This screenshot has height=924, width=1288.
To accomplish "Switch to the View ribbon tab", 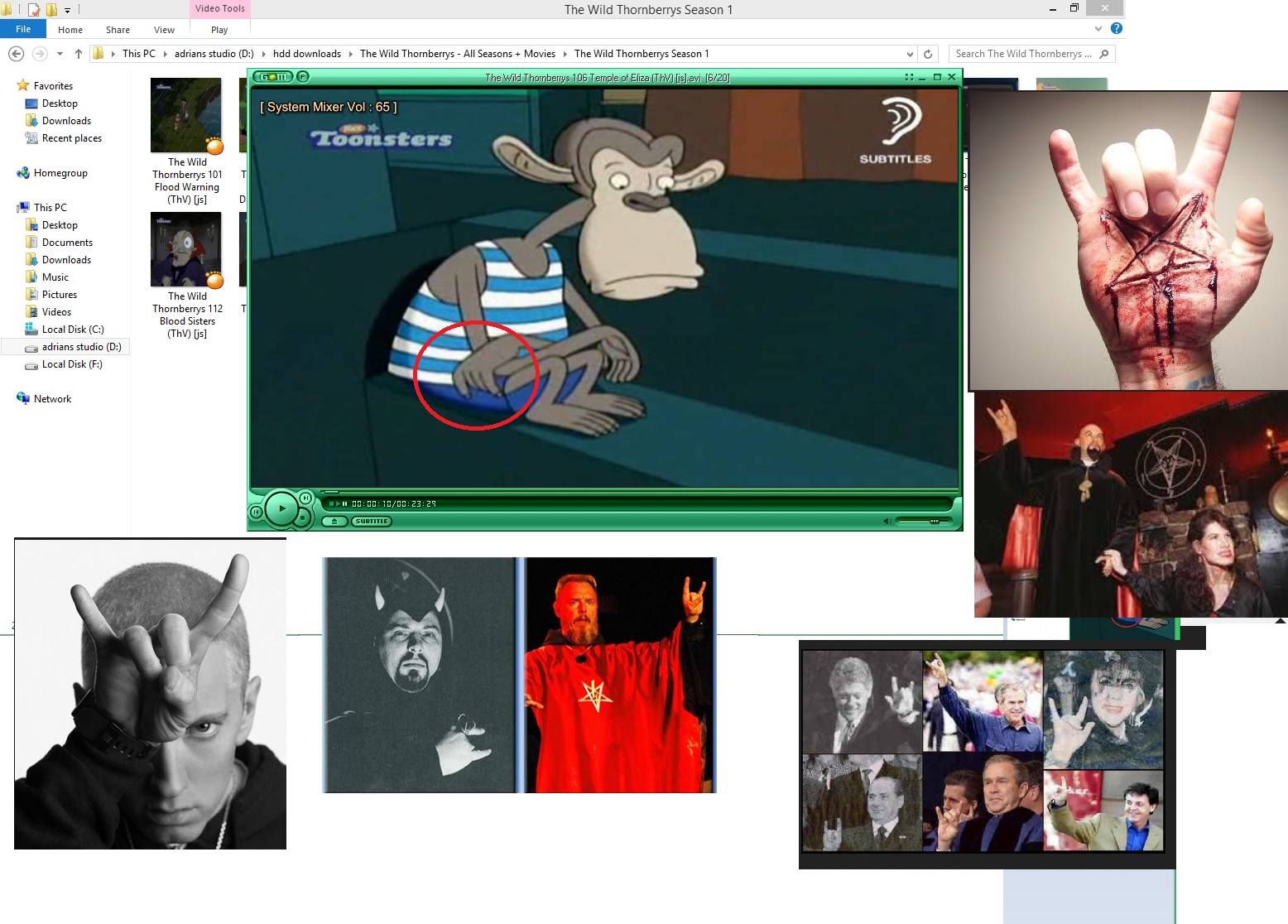I will coord(164,30).
